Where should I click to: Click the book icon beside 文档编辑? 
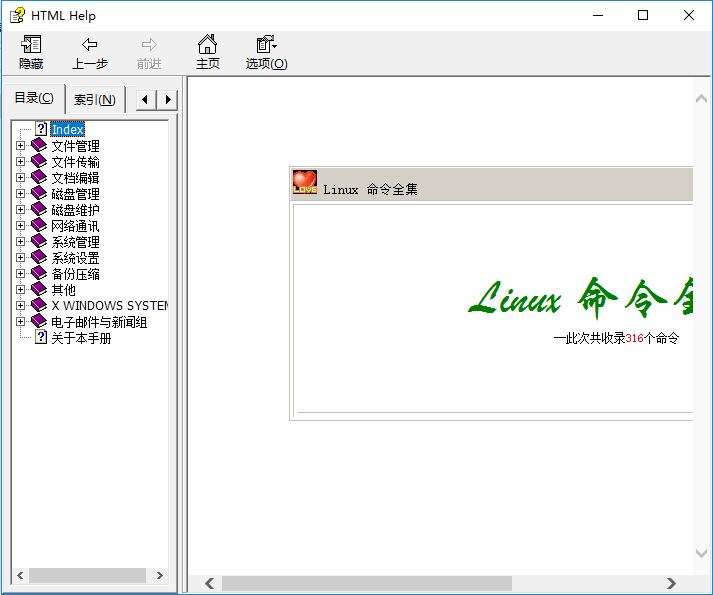[x=39, y=177]
